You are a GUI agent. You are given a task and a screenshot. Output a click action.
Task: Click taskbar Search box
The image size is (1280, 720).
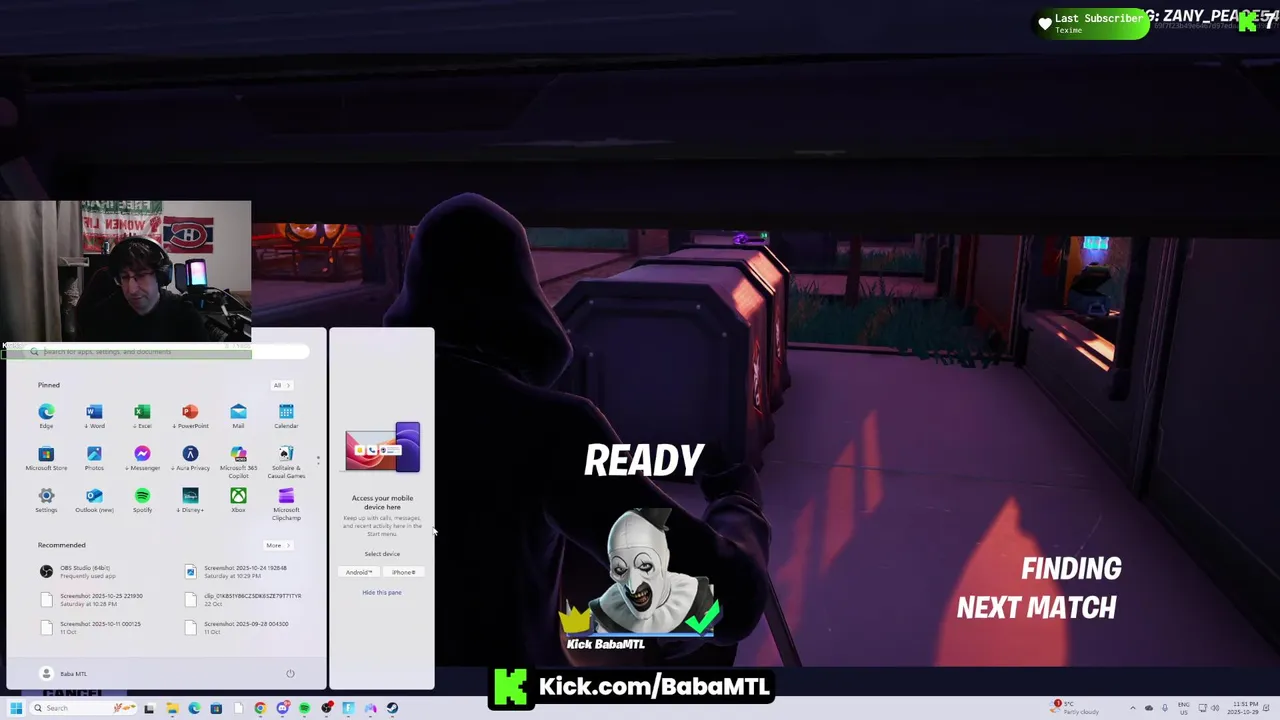pyautogui.click(x=83, y=708)
